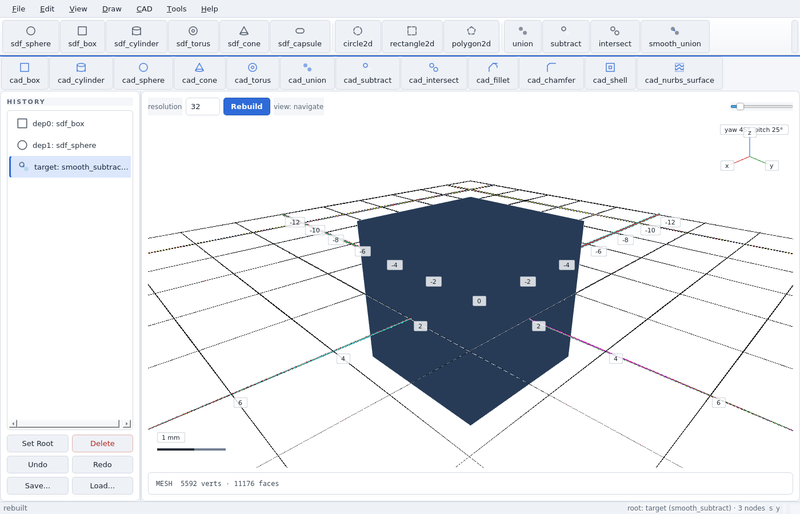Viewport: 800px width, 514px height.
Task: Select the polygon2d tool
Action: coord(471,37)
